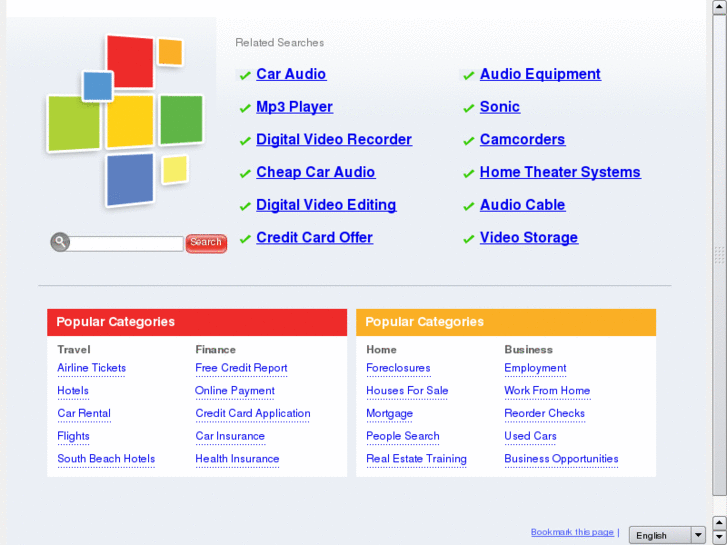Click the red Search button
The image size is (727, 545).
coord(206,243)
